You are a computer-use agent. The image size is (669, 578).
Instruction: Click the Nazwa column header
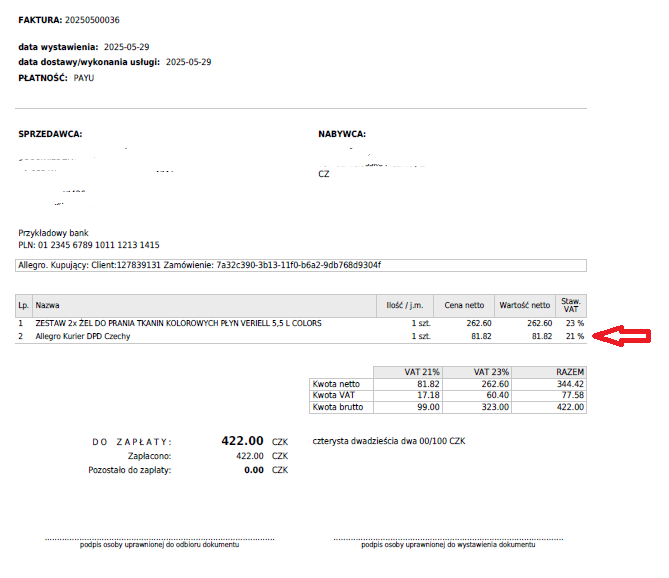48,304
